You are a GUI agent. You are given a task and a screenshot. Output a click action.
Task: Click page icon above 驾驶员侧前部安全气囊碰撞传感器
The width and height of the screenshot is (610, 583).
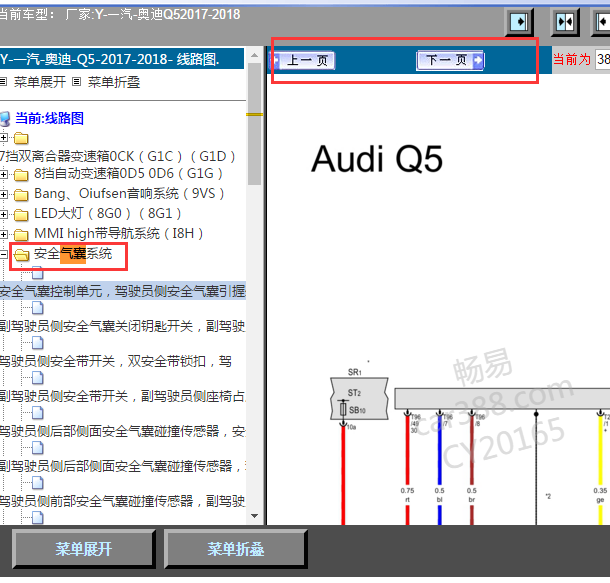coord(37,483)
